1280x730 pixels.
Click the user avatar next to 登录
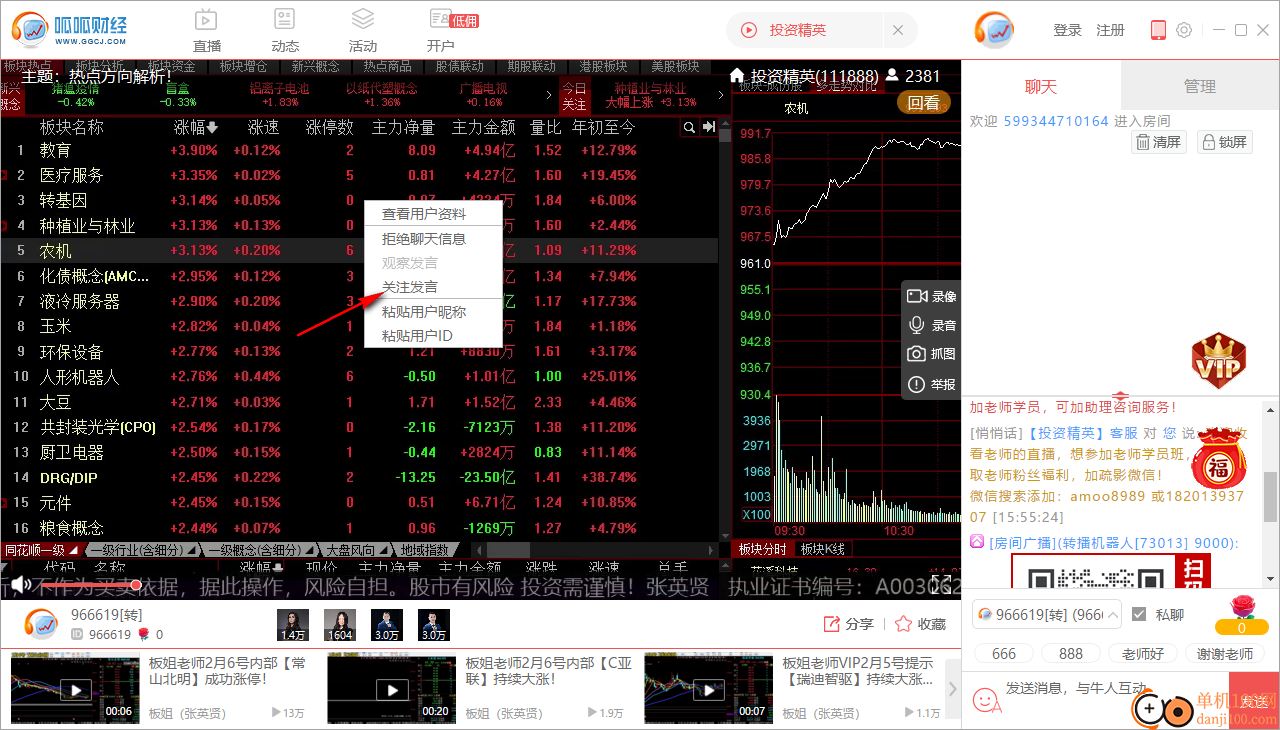tap(995, 30)
